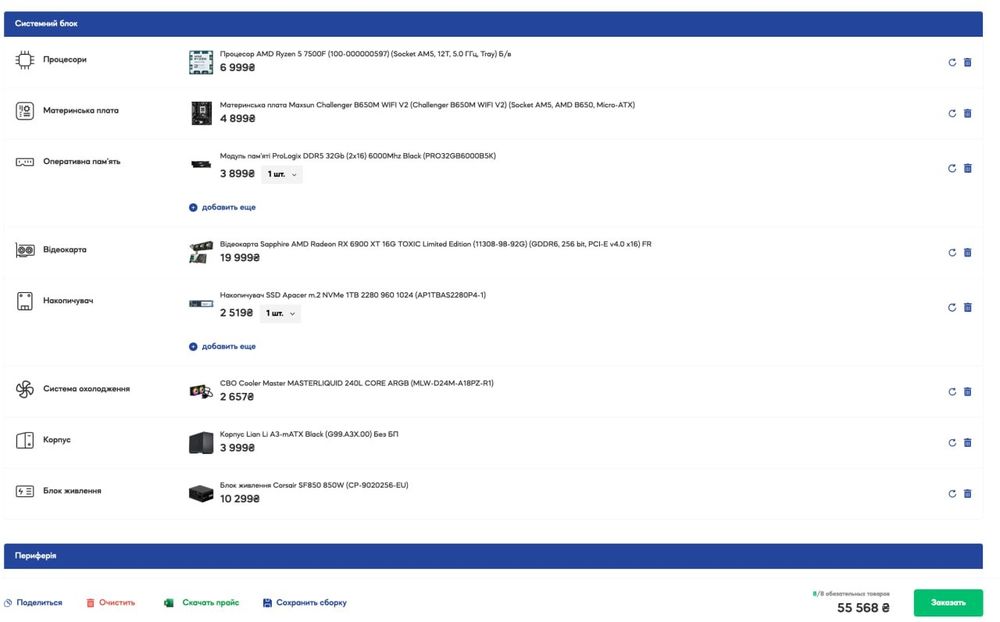Open the ProLogix DDR5 memory module thumbnail

[x=201, y=165]
